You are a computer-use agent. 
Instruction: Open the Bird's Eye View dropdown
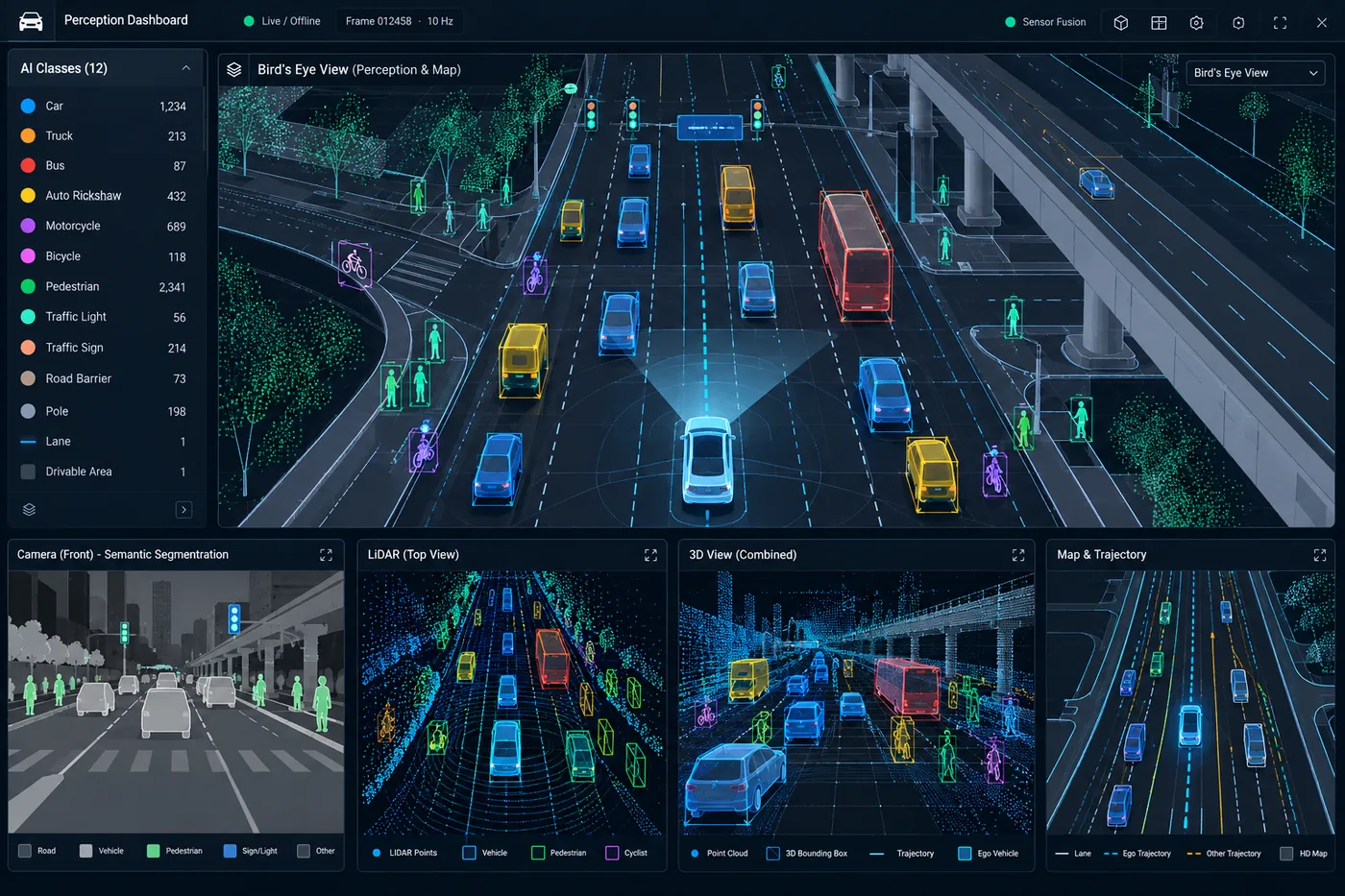coord(1256,73)
